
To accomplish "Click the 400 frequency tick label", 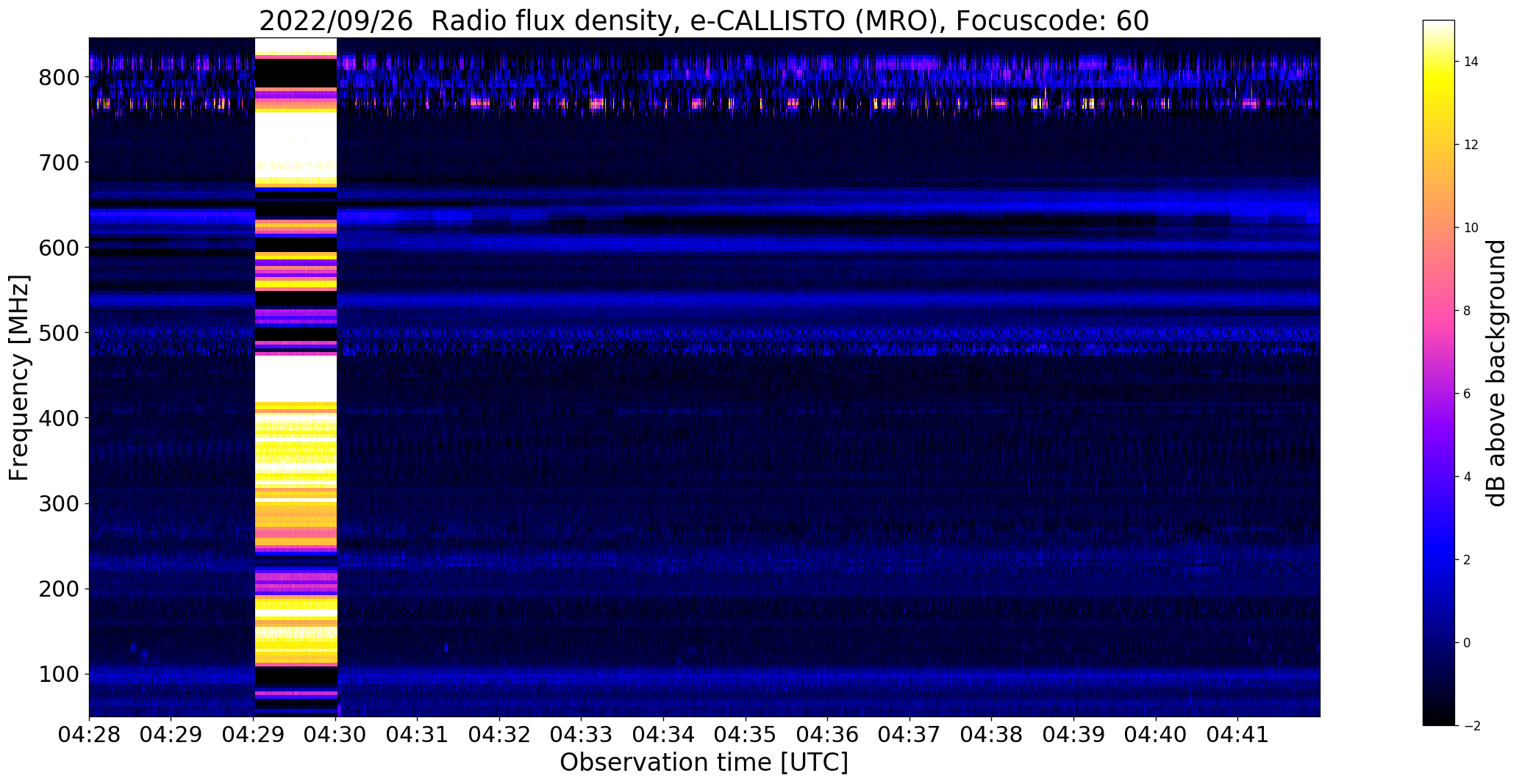I will (x=59, y=418).
